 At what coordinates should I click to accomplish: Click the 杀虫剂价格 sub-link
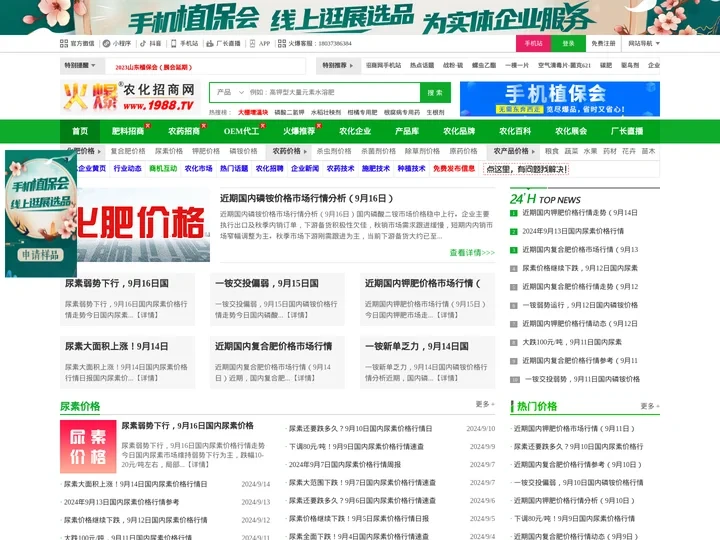(334, 151)
